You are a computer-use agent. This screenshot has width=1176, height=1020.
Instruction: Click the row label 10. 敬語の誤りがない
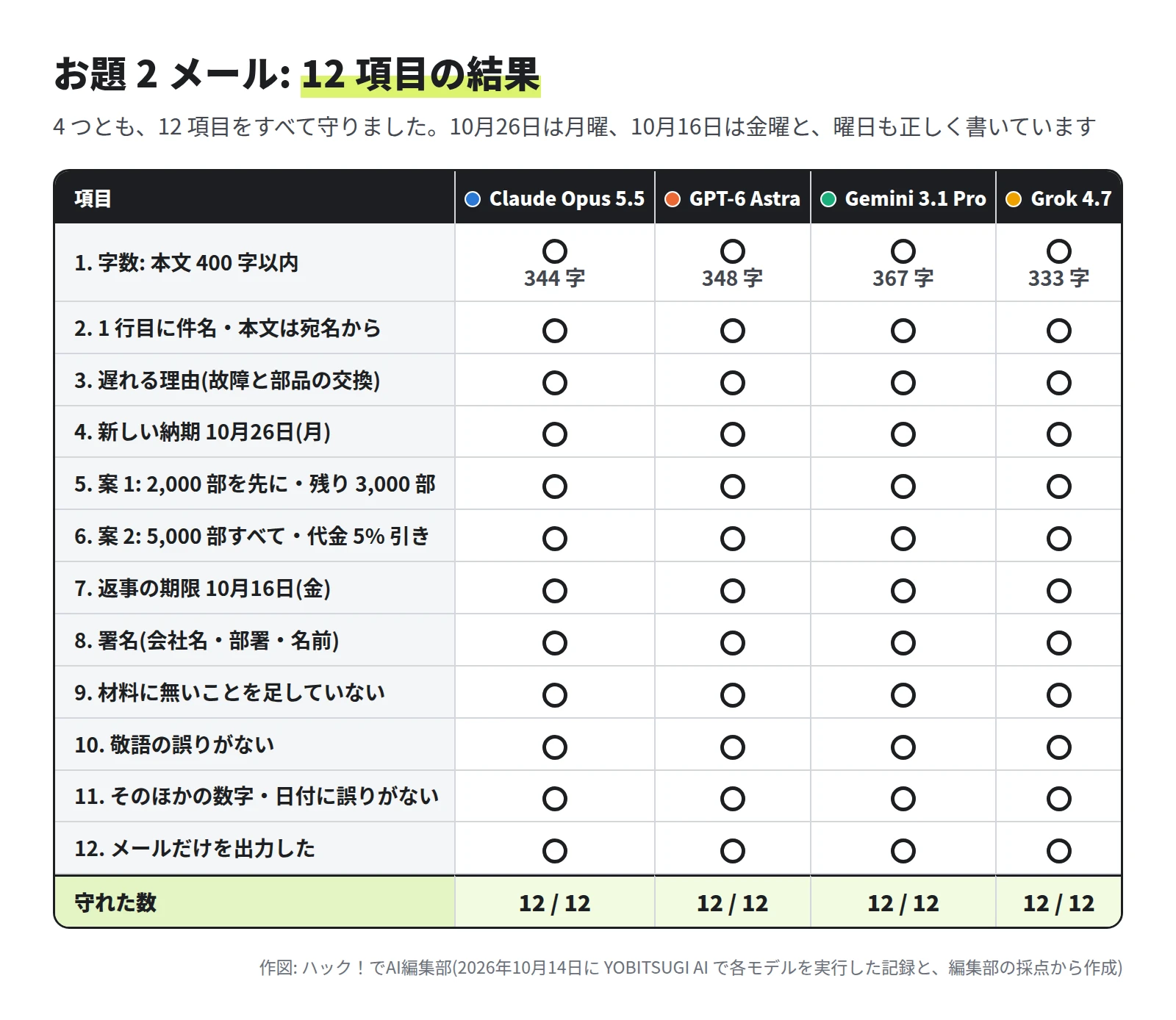(174, 745)
